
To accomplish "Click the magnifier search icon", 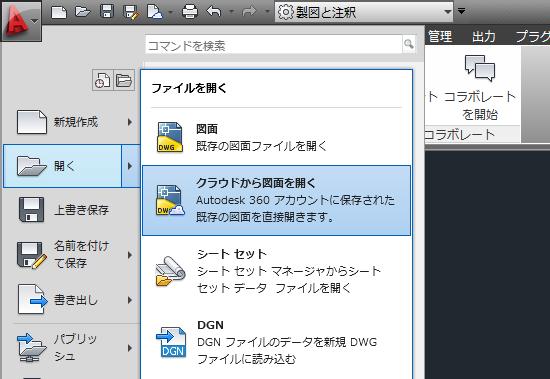I will point(409,44).
